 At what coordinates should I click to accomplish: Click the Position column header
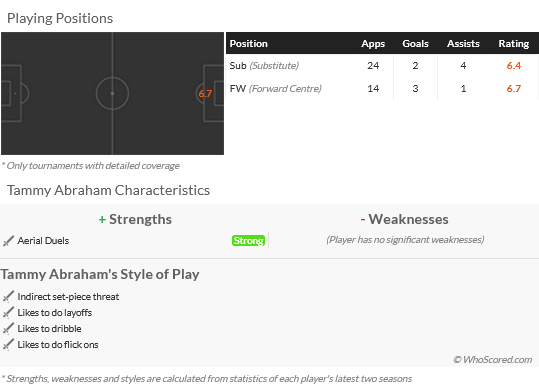click(249, 44)
